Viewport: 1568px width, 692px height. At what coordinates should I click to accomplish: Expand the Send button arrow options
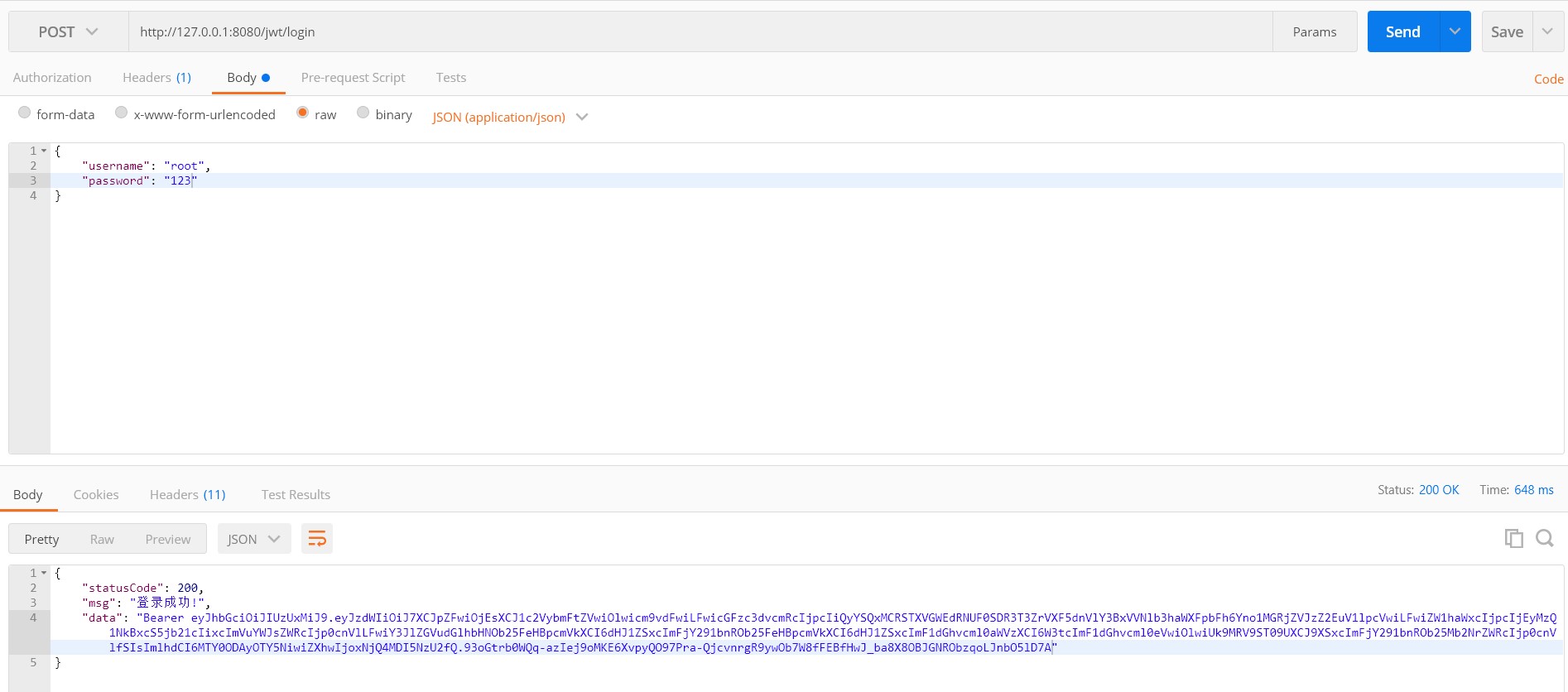[x=1455, y=31]
